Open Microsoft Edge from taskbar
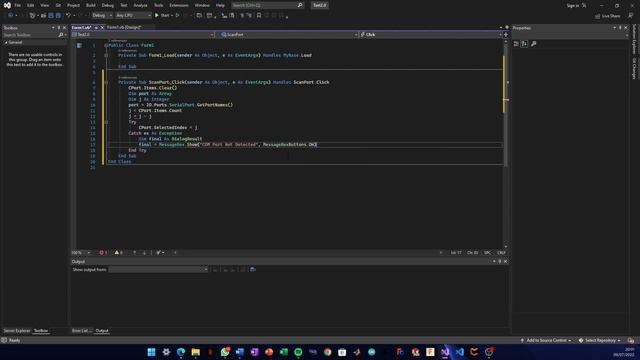Image resolution: width=640 pixels, height=360 pixels. [x=181, y=352]
